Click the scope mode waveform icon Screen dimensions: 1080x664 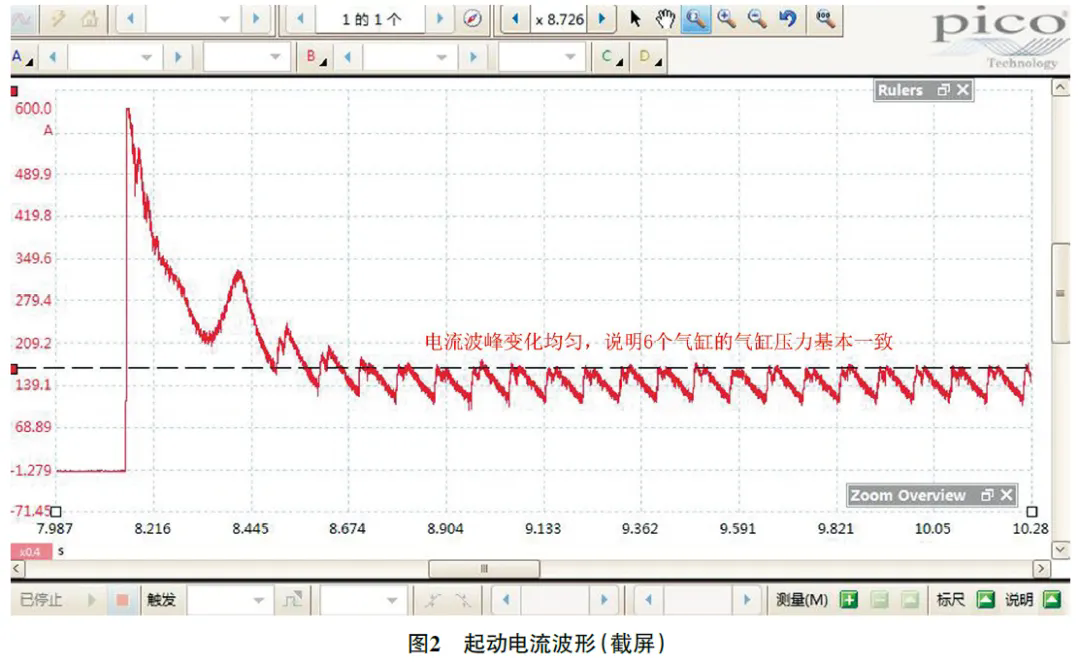(x=22, y=19)
